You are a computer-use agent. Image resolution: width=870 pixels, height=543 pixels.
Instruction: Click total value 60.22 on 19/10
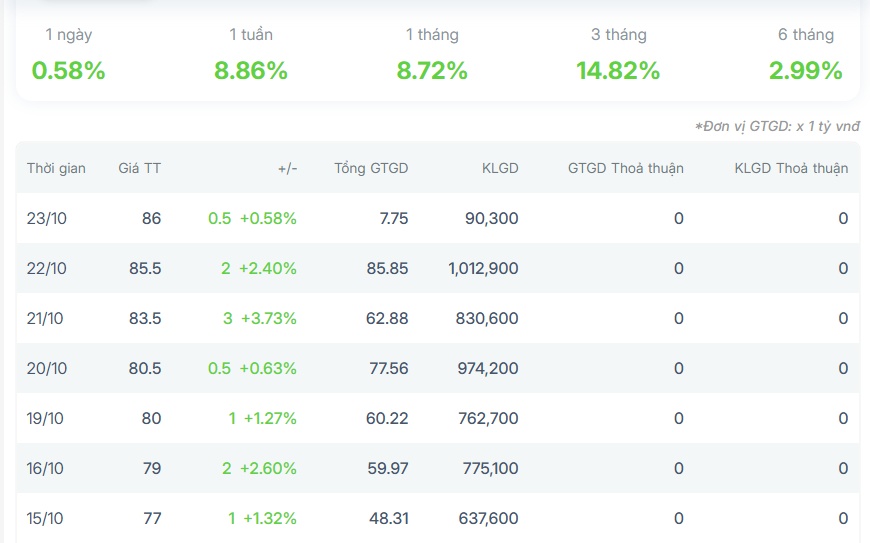point(387,418)
